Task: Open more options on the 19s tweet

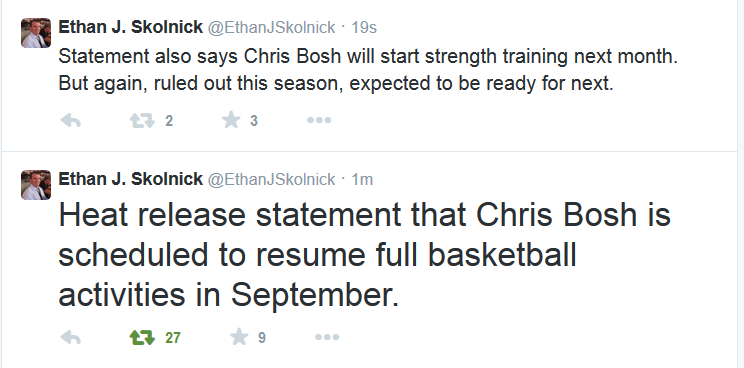Action: click(319, 120)
